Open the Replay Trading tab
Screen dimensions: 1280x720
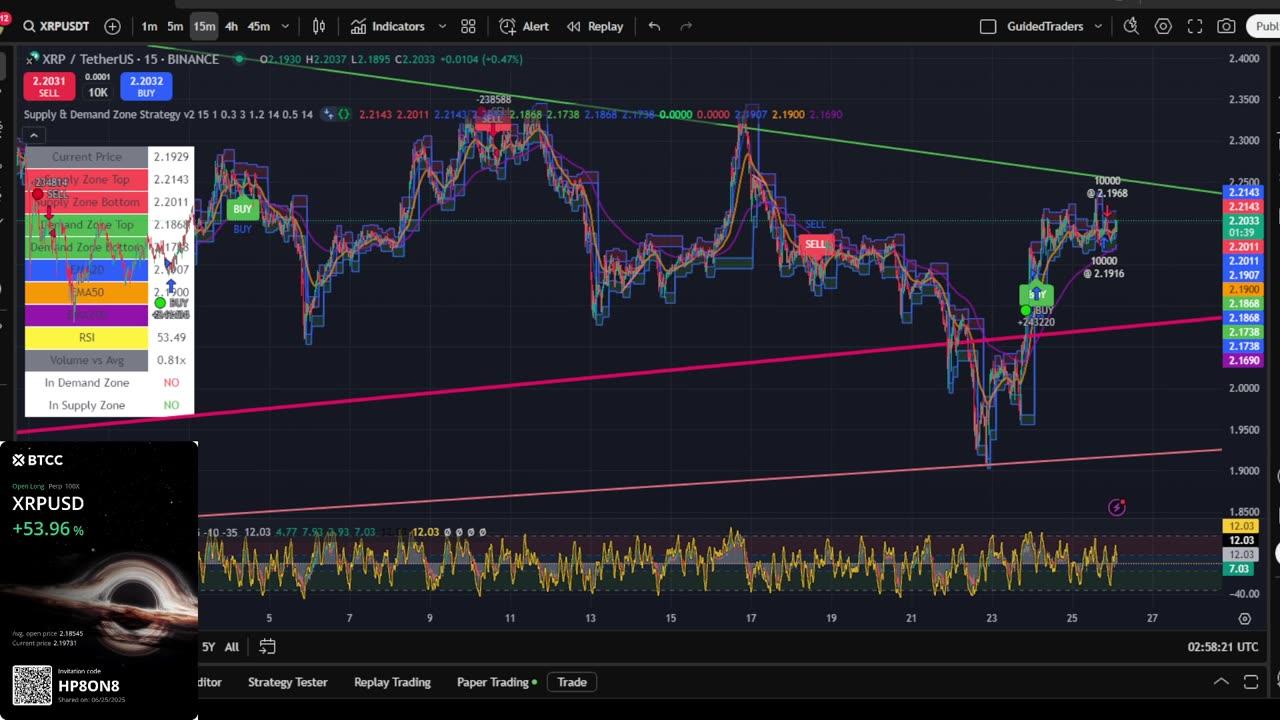tap(392, 682)
